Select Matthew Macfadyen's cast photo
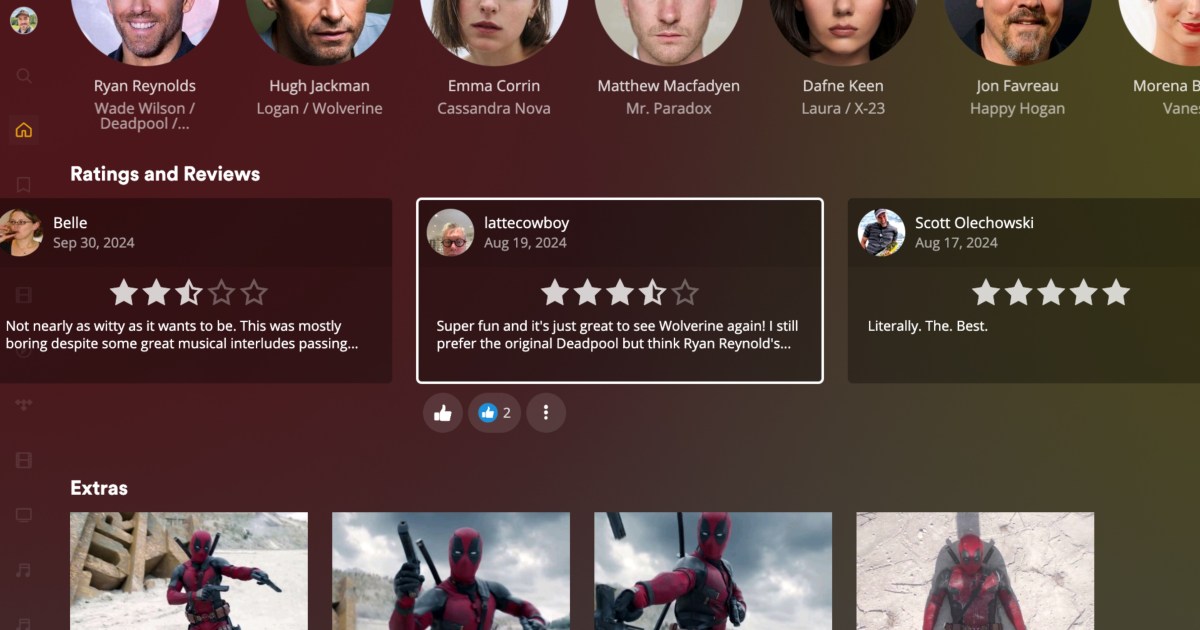 (668, 30)
